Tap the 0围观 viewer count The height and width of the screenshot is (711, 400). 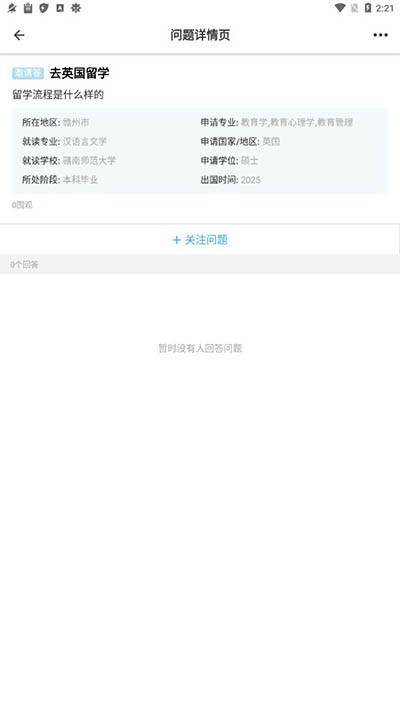pos(22,205)
